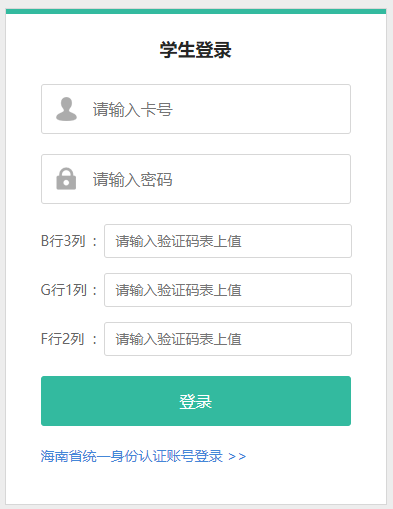Select the G行1列 verification code input
The width and height of the screenshot is (393, 509).
(x=228, y=290)
